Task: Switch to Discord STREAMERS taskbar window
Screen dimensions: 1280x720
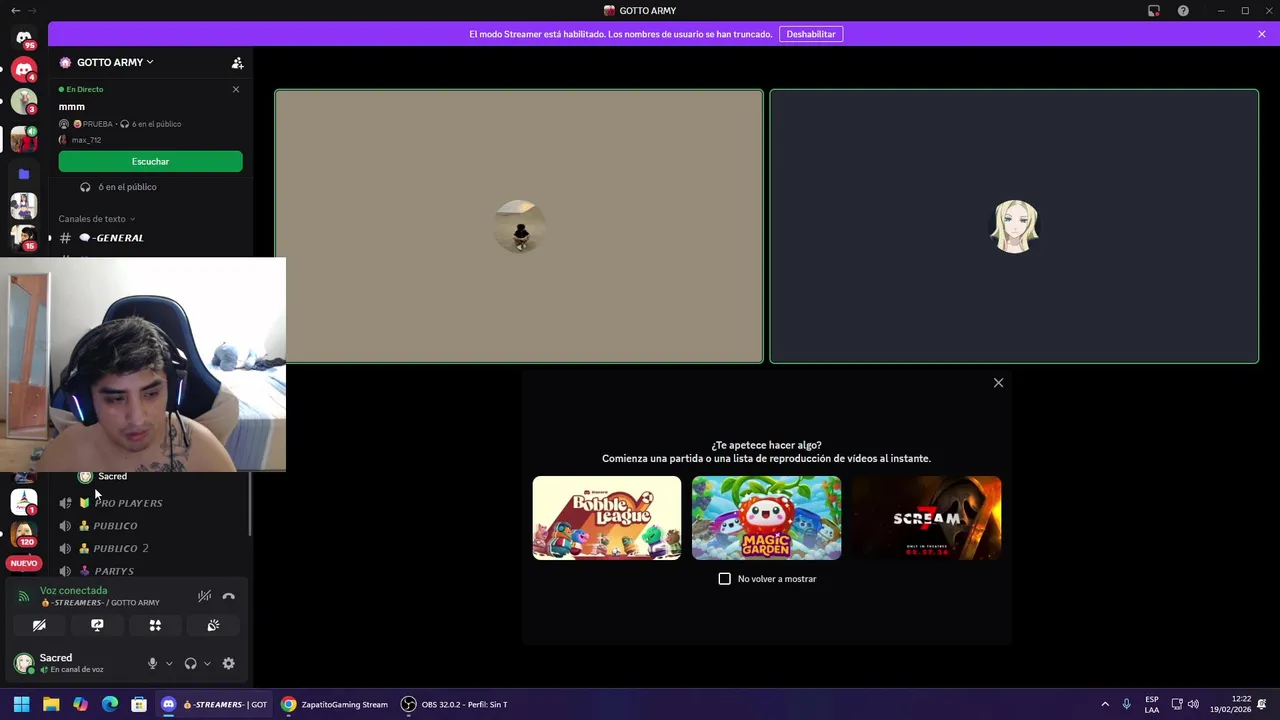Action: click(214, 704)
